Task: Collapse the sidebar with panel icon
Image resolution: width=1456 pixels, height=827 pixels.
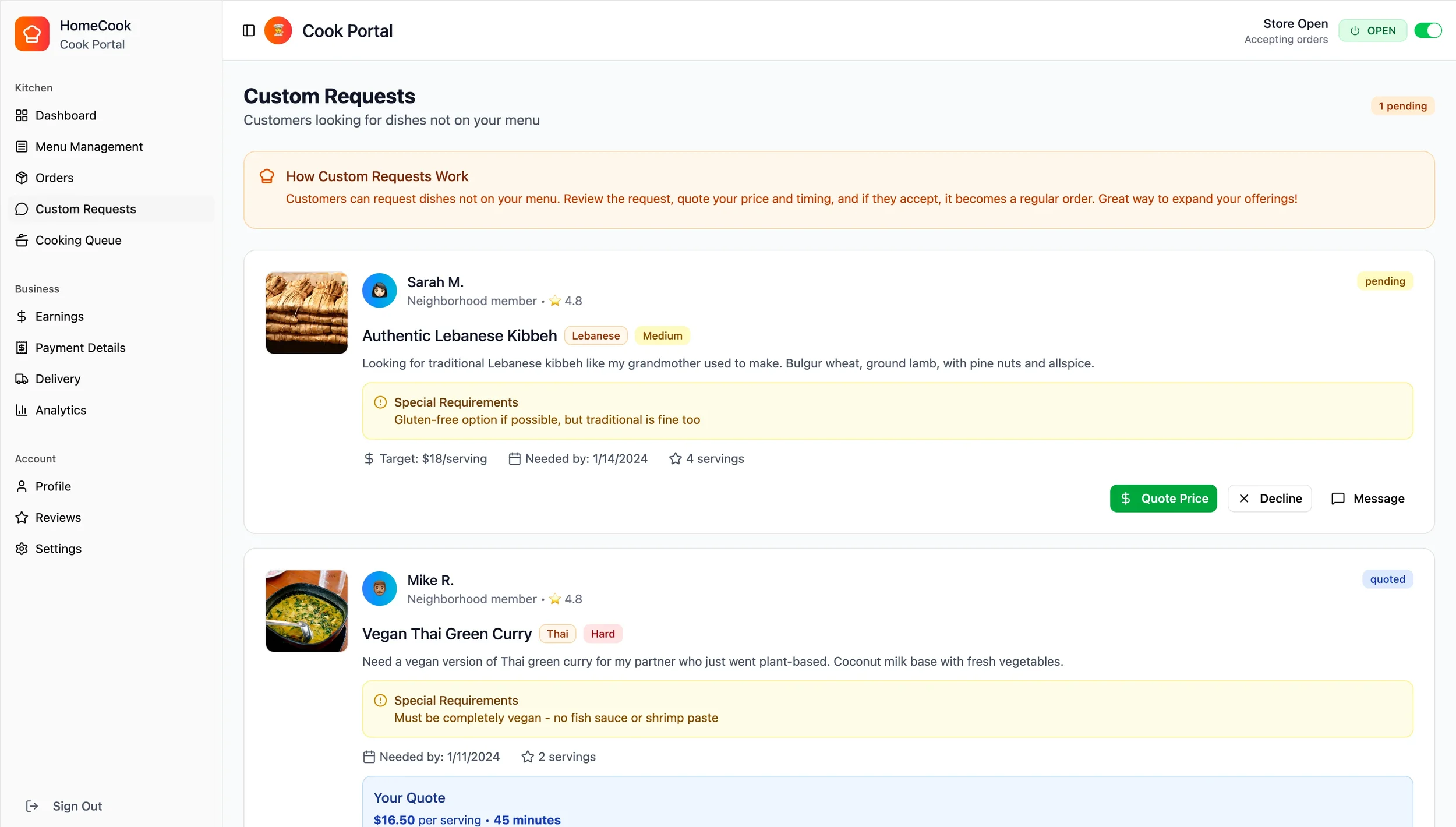Action: point(249,30)
